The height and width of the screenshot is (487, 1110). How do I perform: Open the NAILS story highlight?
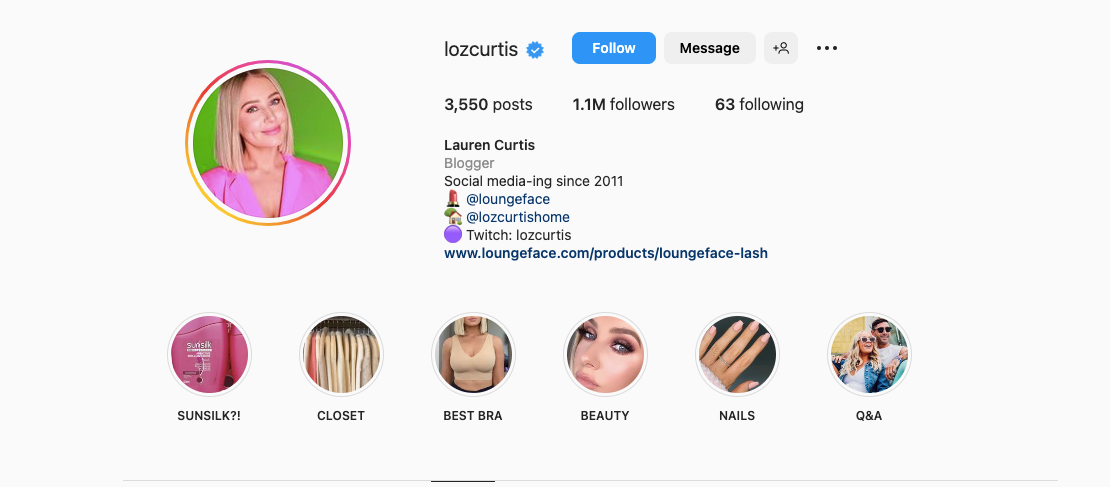[x=737, y=355]
